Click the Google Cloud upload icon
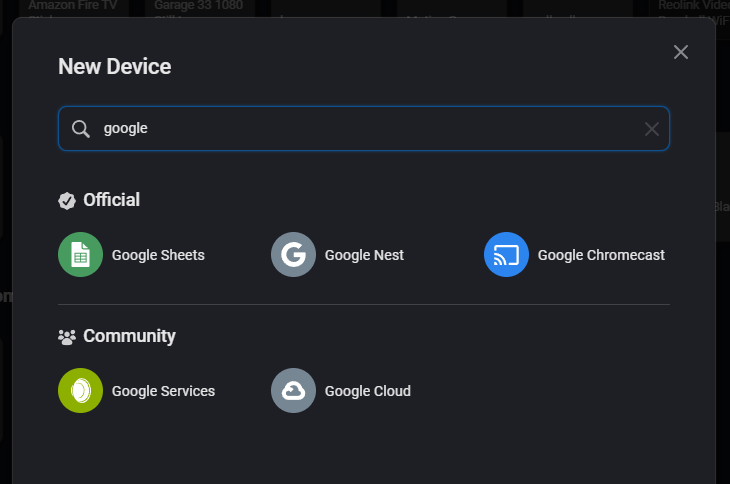730x484 pixels. coord(293,391)
